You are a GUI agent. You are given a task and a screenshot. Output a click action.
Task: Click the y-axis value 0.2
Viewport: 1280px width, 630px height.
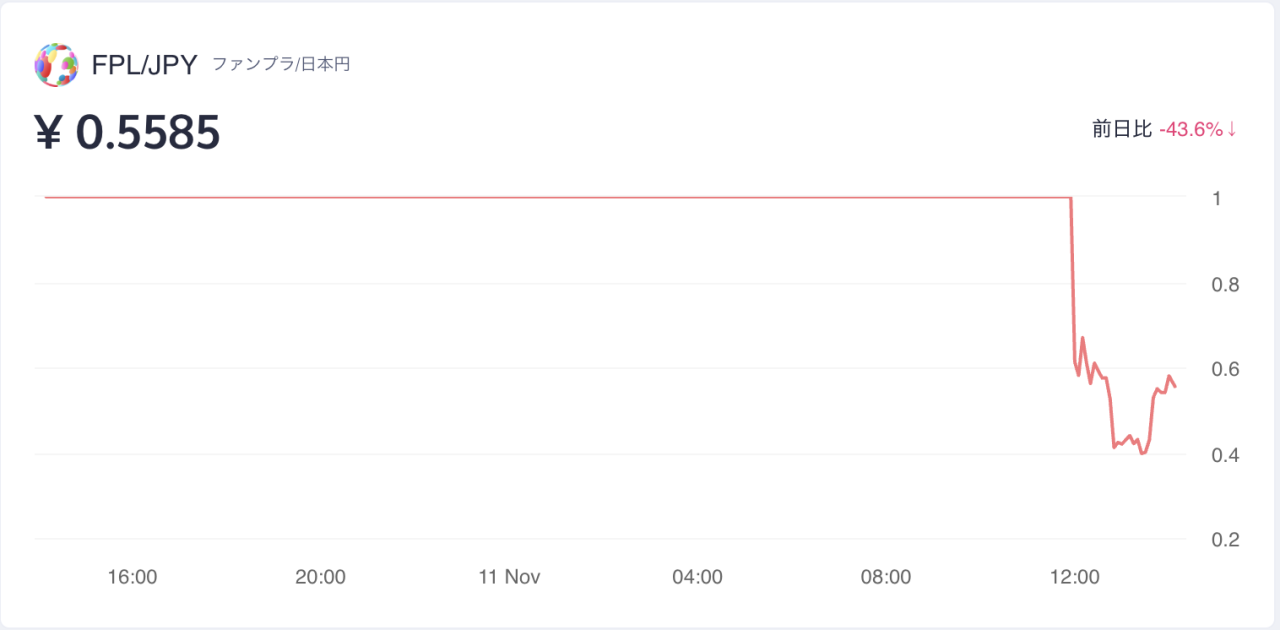tap(1226, 540)
